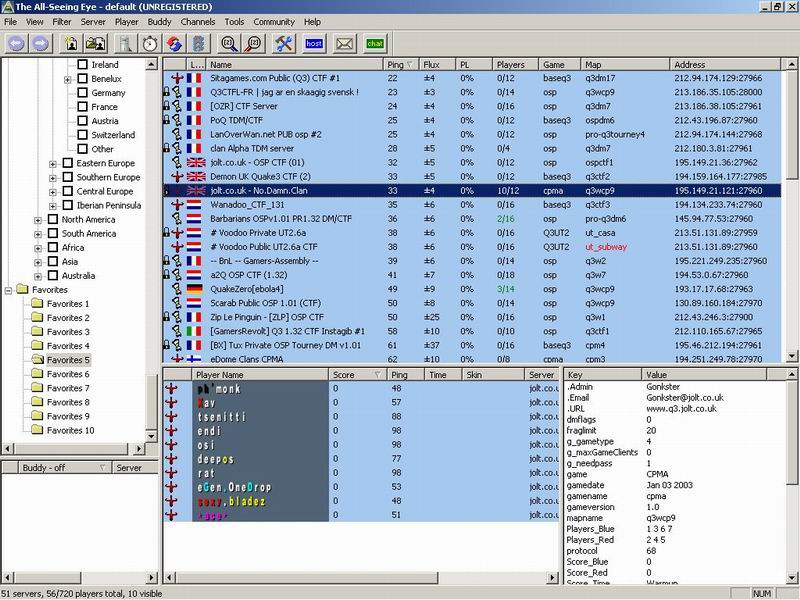
Task: Collapse the Favorites tree node
Action: pyautogui.click(x=8, y=290)
